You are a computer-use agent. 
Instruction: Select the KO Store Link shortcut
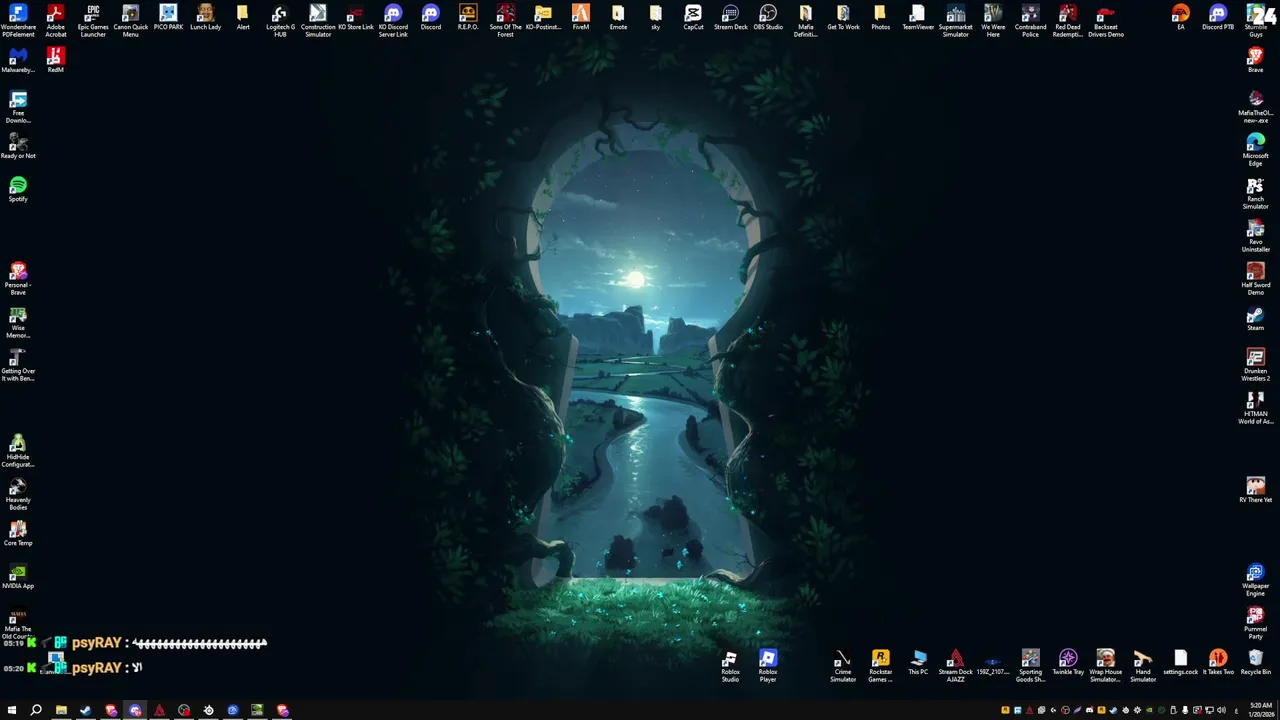pos(355,18)
